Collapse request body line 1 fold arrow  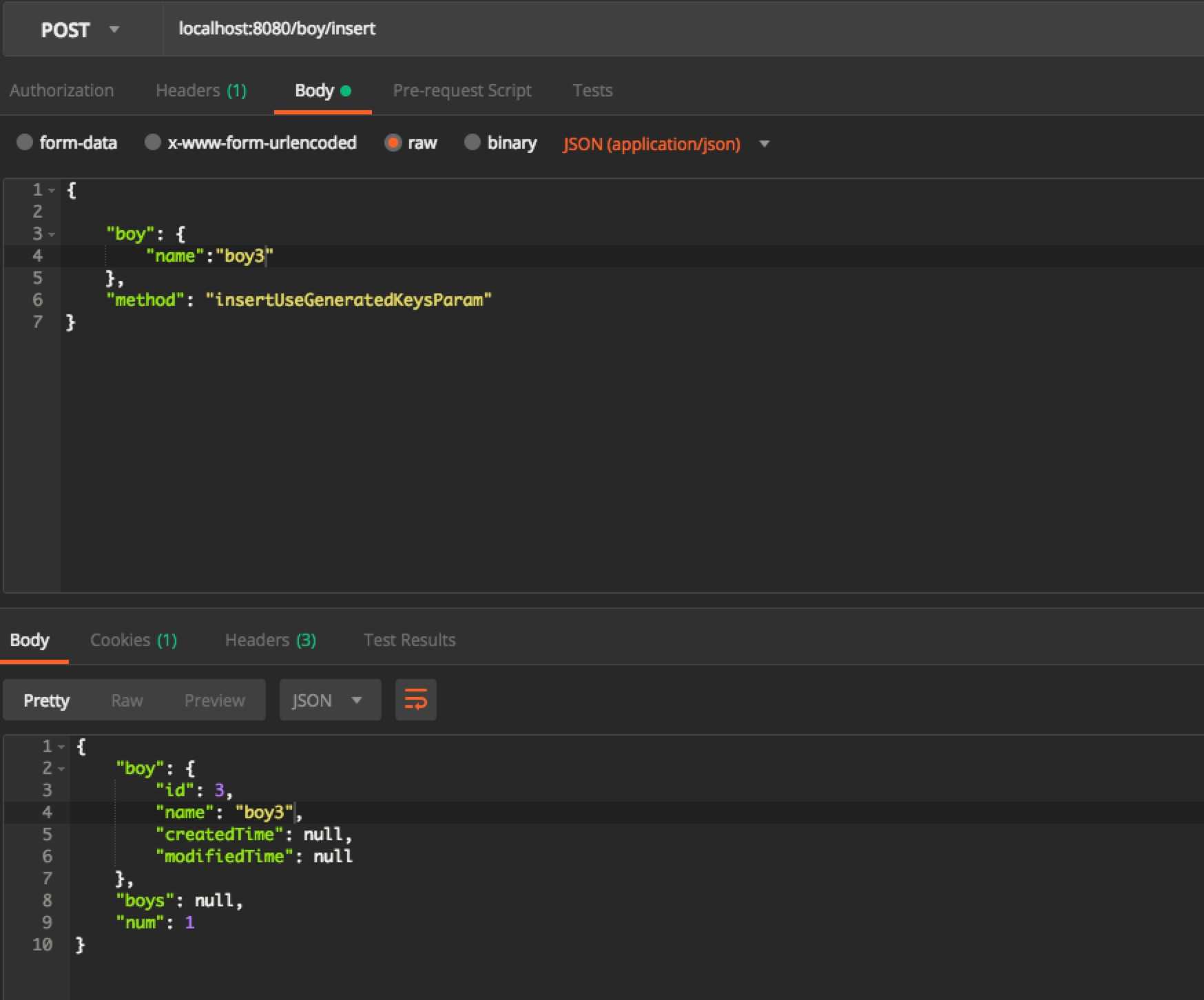tap(52, 190)
